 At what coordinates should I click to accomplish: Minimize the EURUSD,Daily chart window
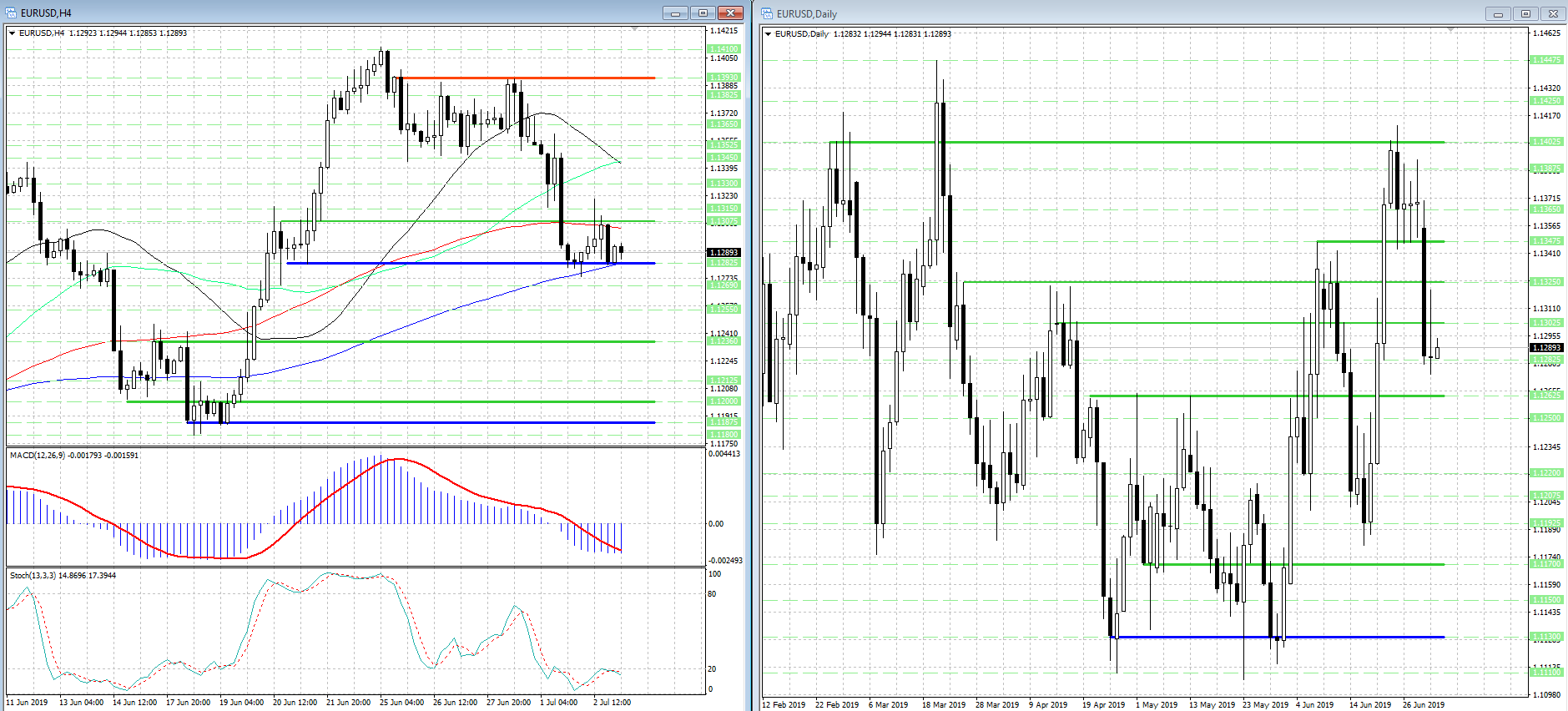pos(1498,13)
